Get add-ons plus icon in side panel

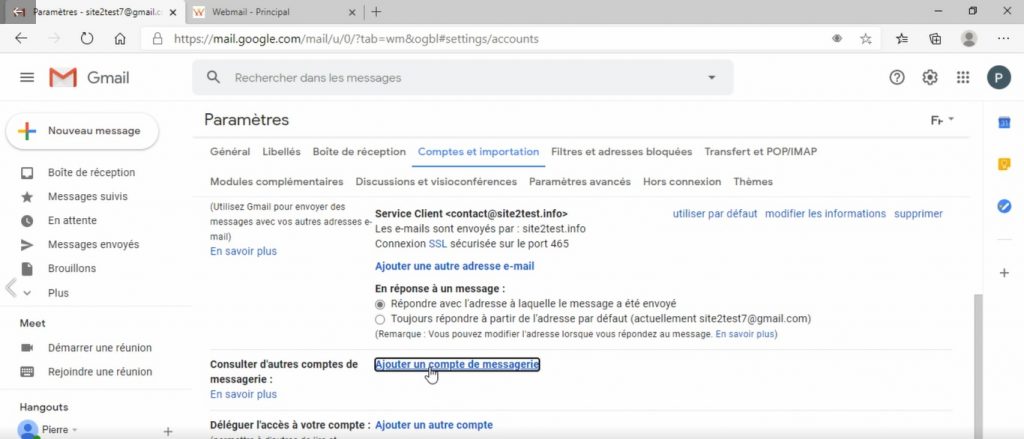pyautogui.click(x=1004, y=273)
